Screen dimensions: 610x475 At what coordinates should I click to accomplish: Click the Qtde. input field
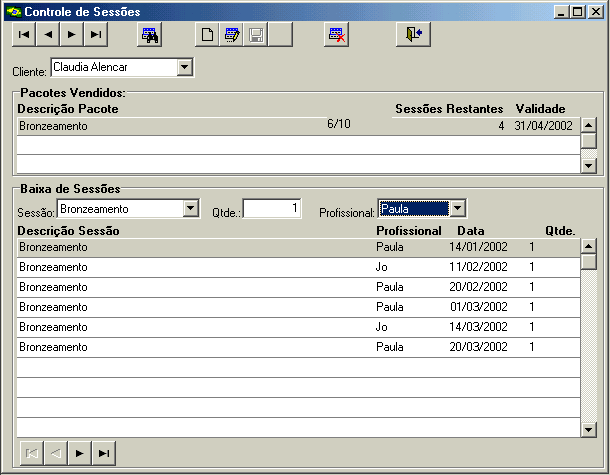pyautogui.click(x=270, y=209)
